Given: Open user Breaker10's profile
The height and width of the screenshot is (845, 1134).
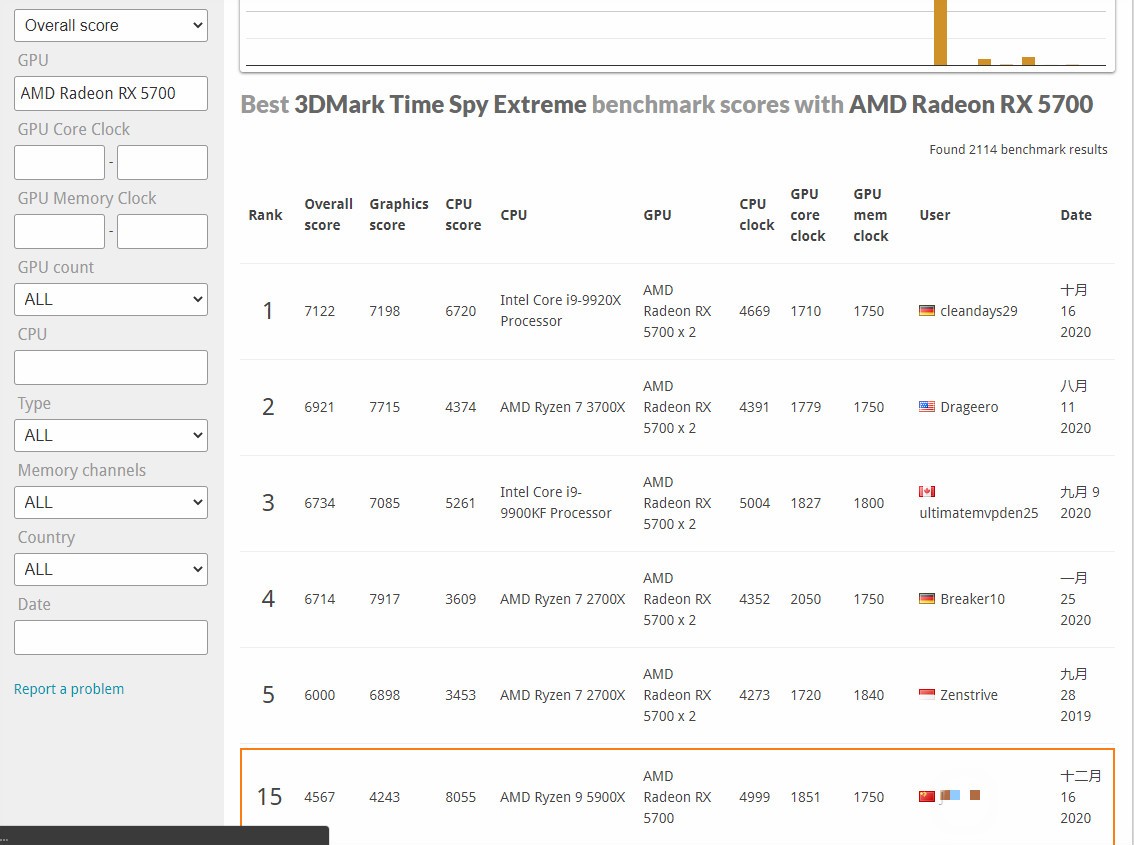Looking at the screenshot, I should pyautogui.click(x=973, y=599).
